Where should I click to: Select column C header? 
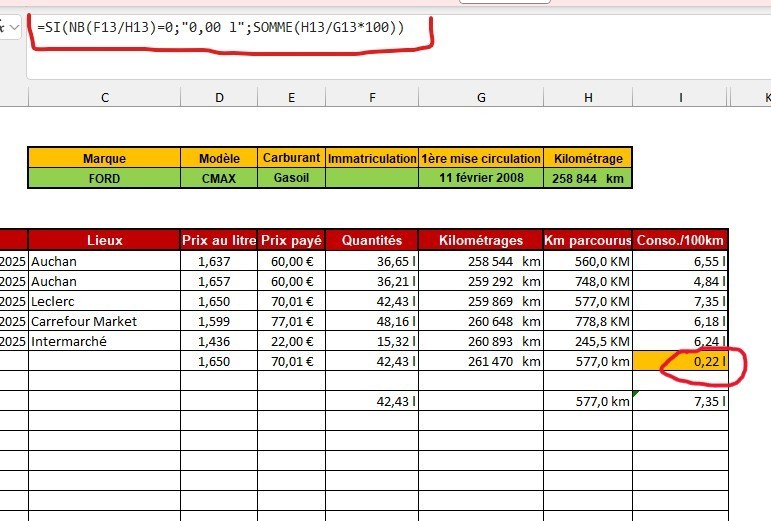[105, 97]
